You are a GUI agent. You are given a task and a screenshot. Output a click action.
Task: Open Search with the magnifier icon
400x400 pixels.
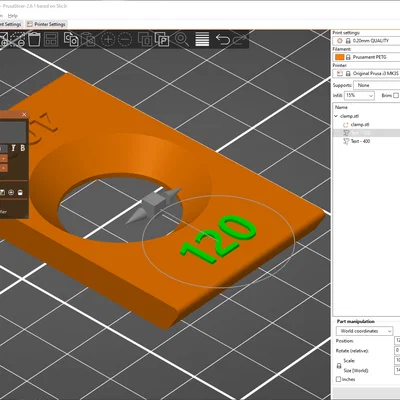click(182, 39)
